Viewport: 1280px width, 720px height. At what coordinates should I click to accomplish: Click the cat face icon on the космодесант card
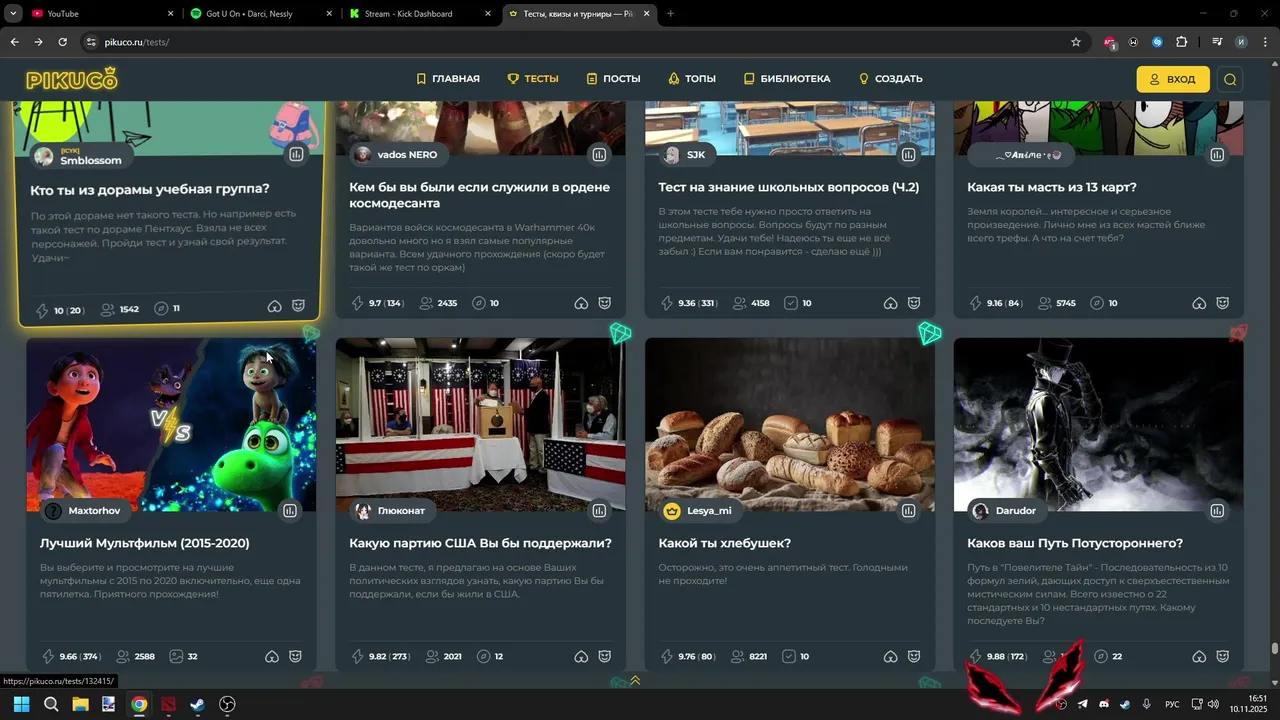point(605,303)
